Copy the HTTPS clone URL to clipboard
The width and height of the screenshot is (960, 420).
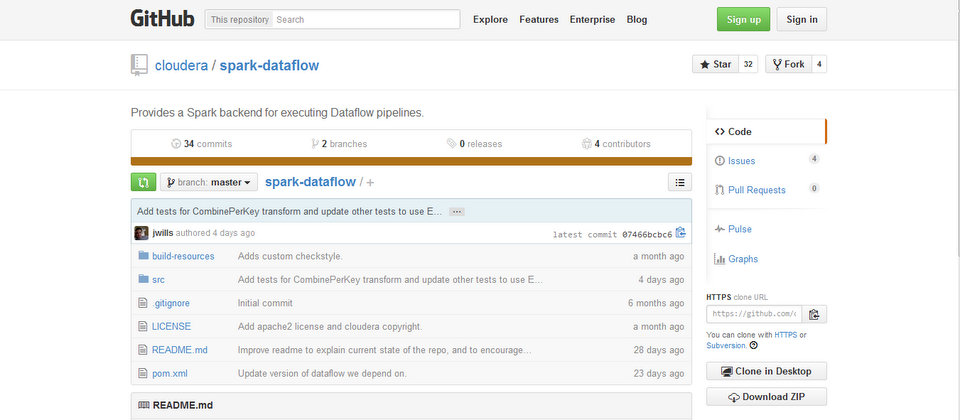814,314
